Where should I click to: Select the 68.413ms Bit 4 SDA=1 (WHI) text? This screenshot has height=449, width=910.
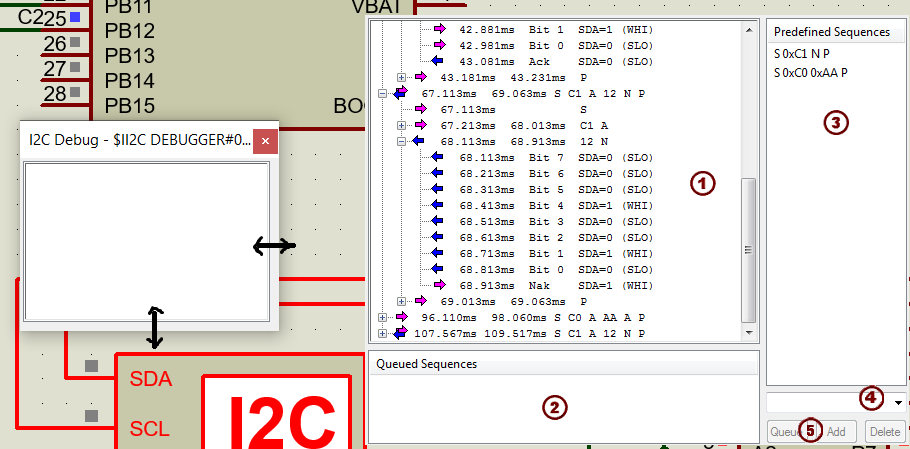(557, 205)
